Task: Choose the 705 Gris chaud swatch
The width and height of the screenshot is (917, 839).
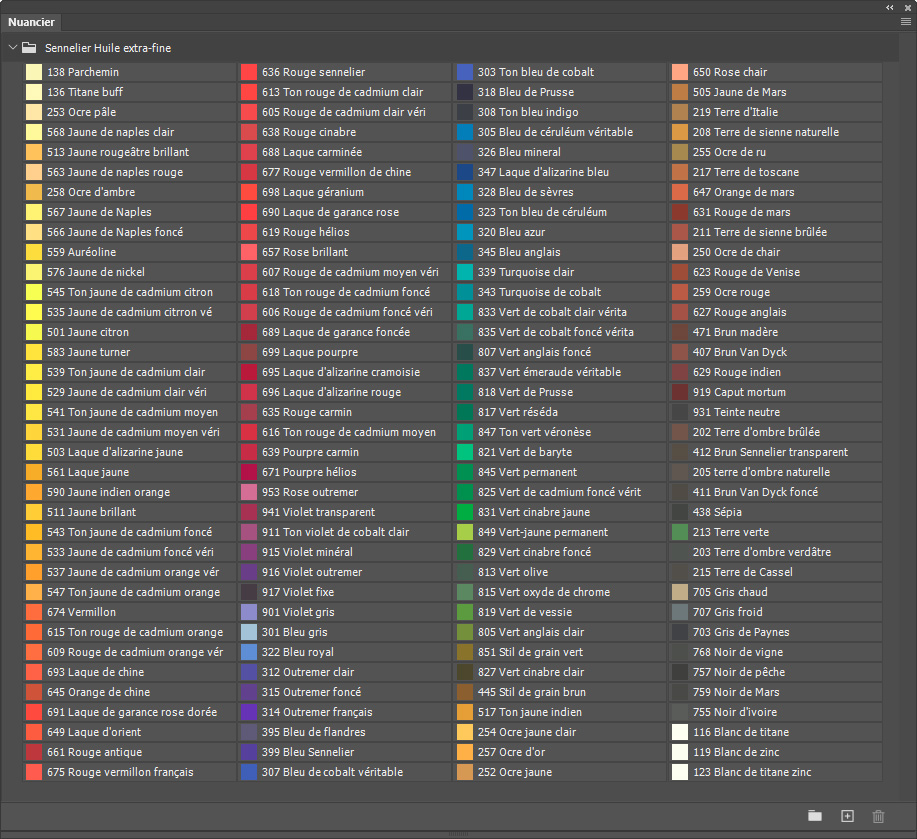Action: pyautogui.click(x=680, y=592)
